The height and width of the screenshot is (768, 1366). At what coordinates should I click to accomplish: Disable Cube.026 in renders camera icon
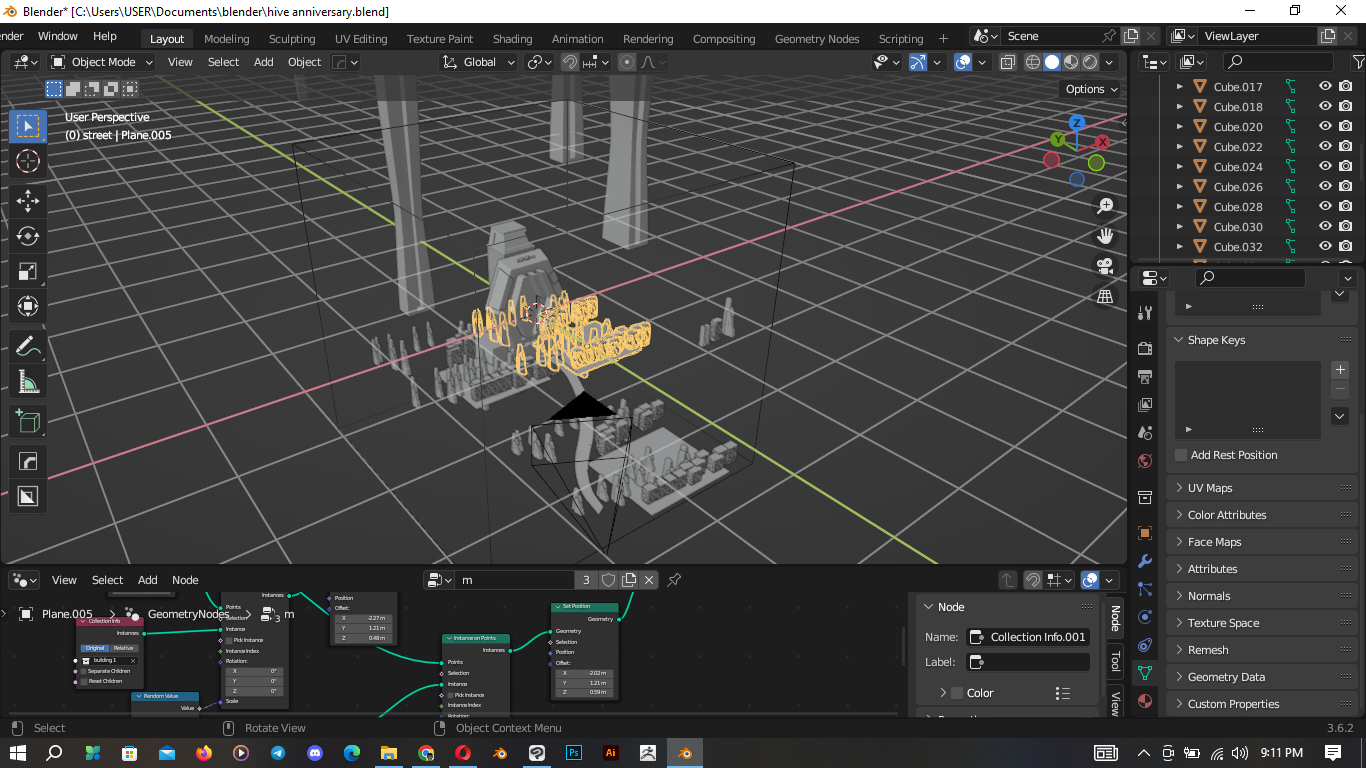(1346, 187)
